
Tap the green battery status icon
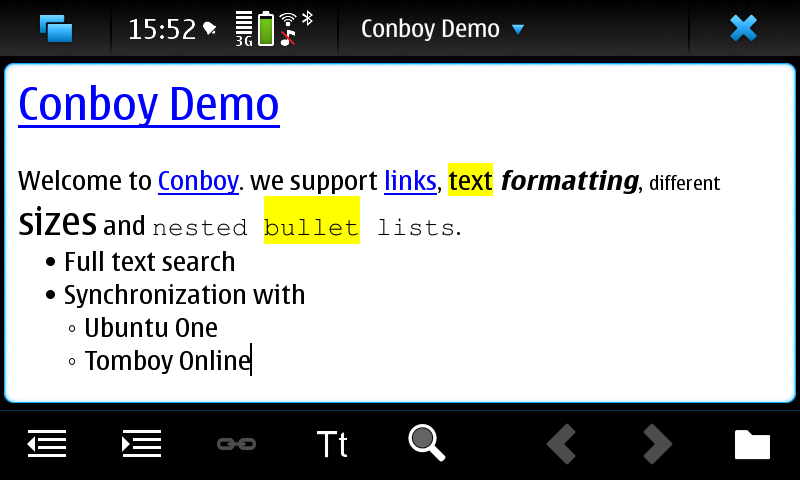tap(266, 29)
